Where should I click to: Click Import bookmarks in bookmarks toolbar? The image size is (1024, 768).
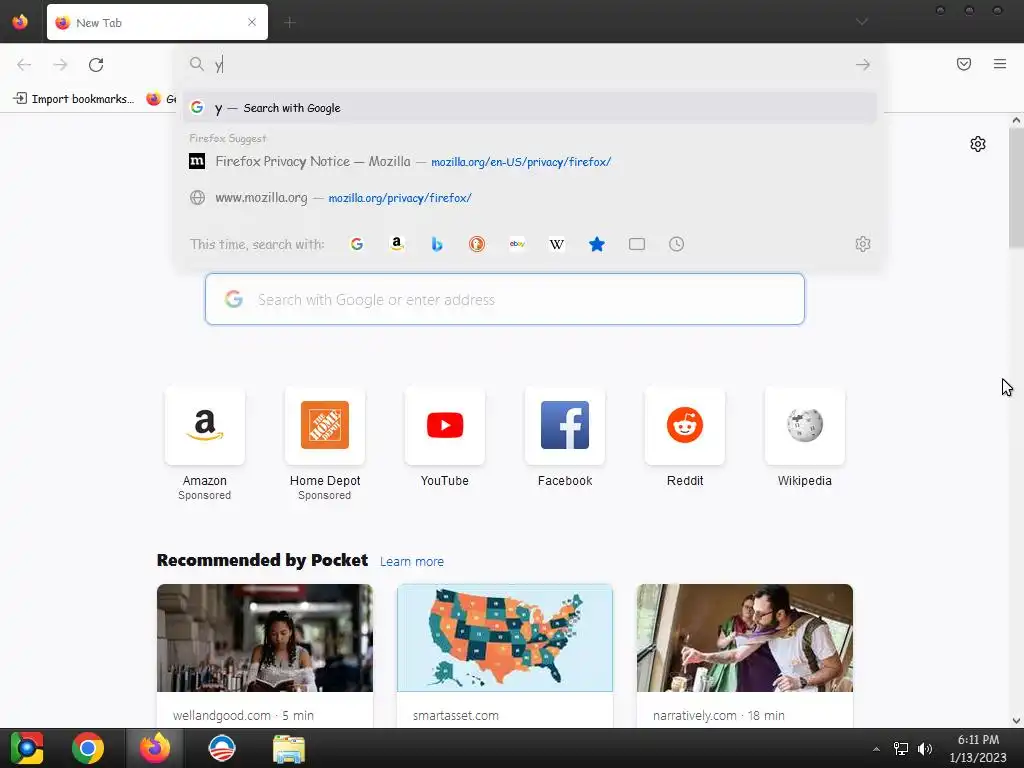point(74,99)
